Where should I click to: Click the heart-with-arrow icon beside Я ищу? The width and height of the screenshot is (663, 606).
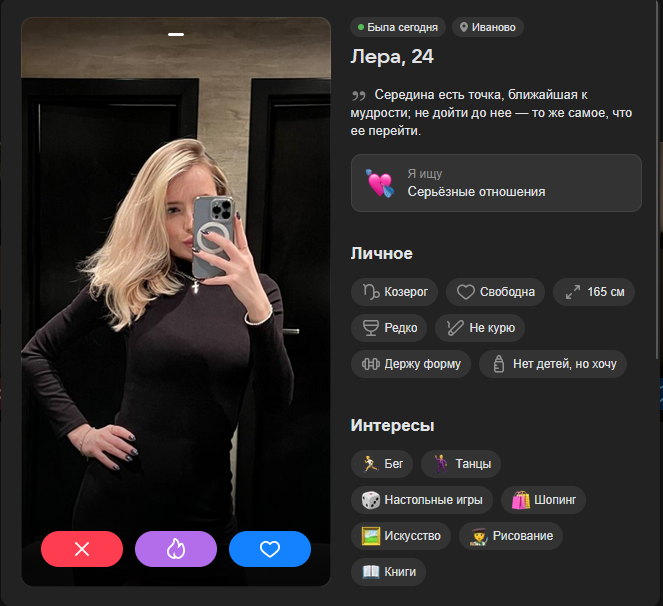tap(380, 183)
